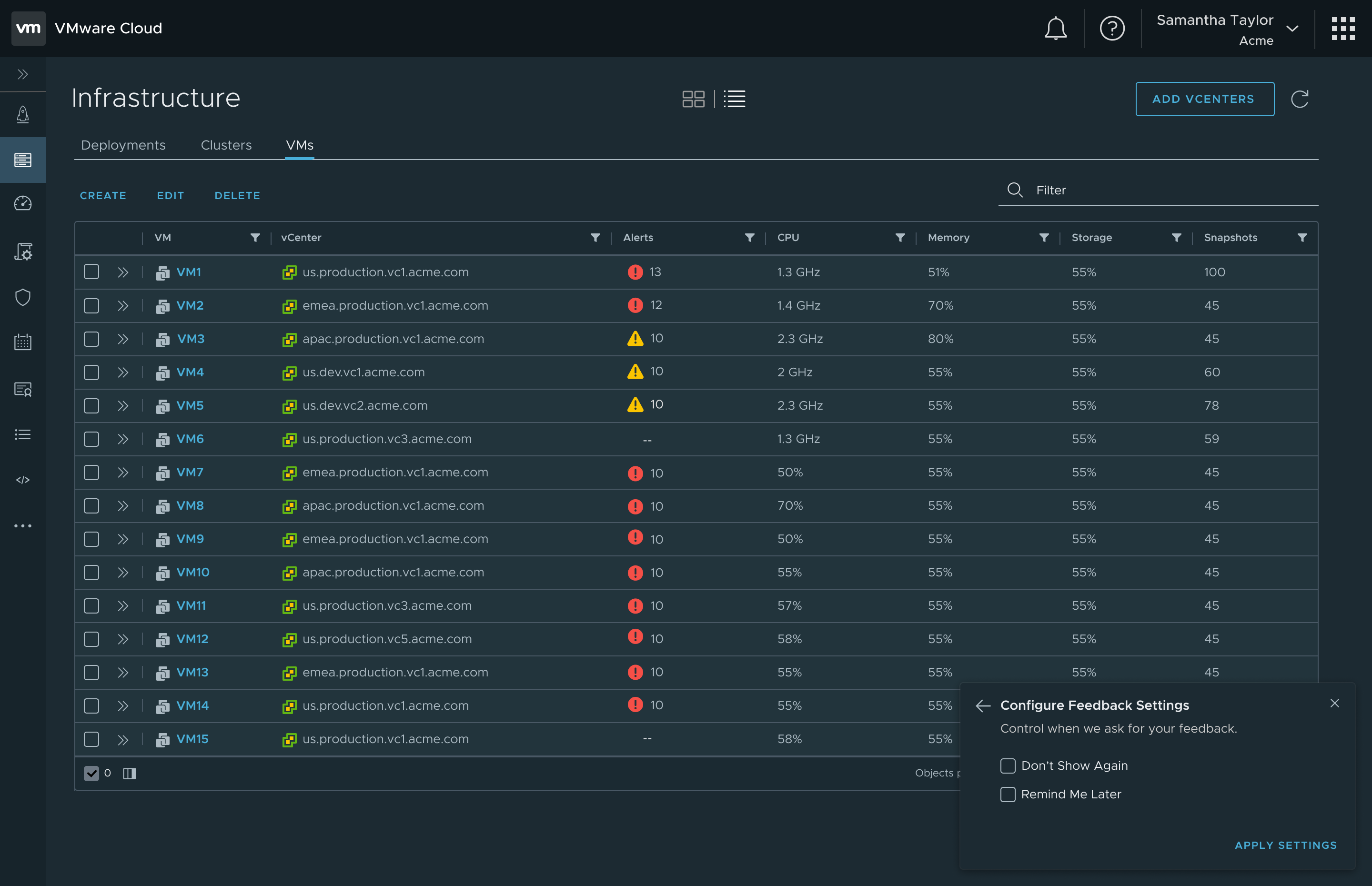Open the apps grid launcher icon

coord(1342,28)
